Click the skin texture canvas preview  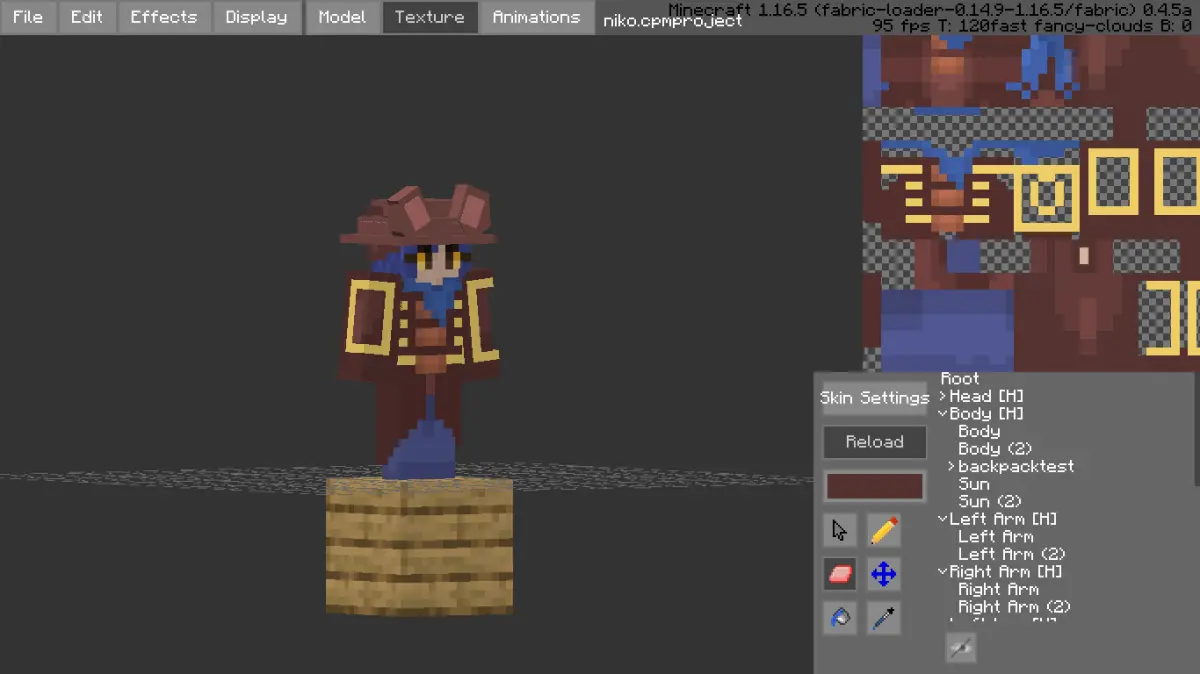(1031, 204)
